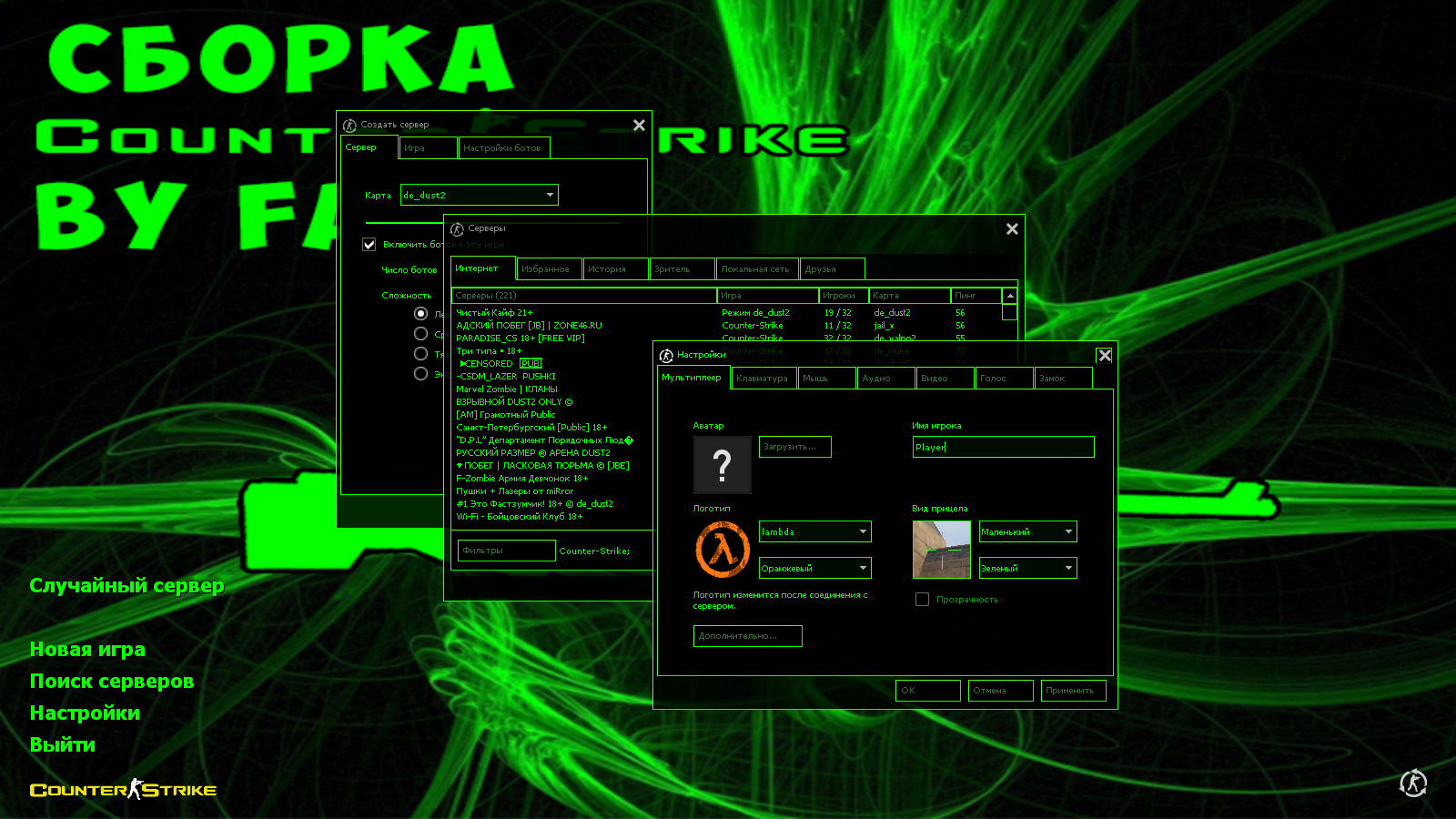This screenshot has height=819, width=1456.
Task: Switch to the Клавиатура tab
Action: click(x=763, y=379)
